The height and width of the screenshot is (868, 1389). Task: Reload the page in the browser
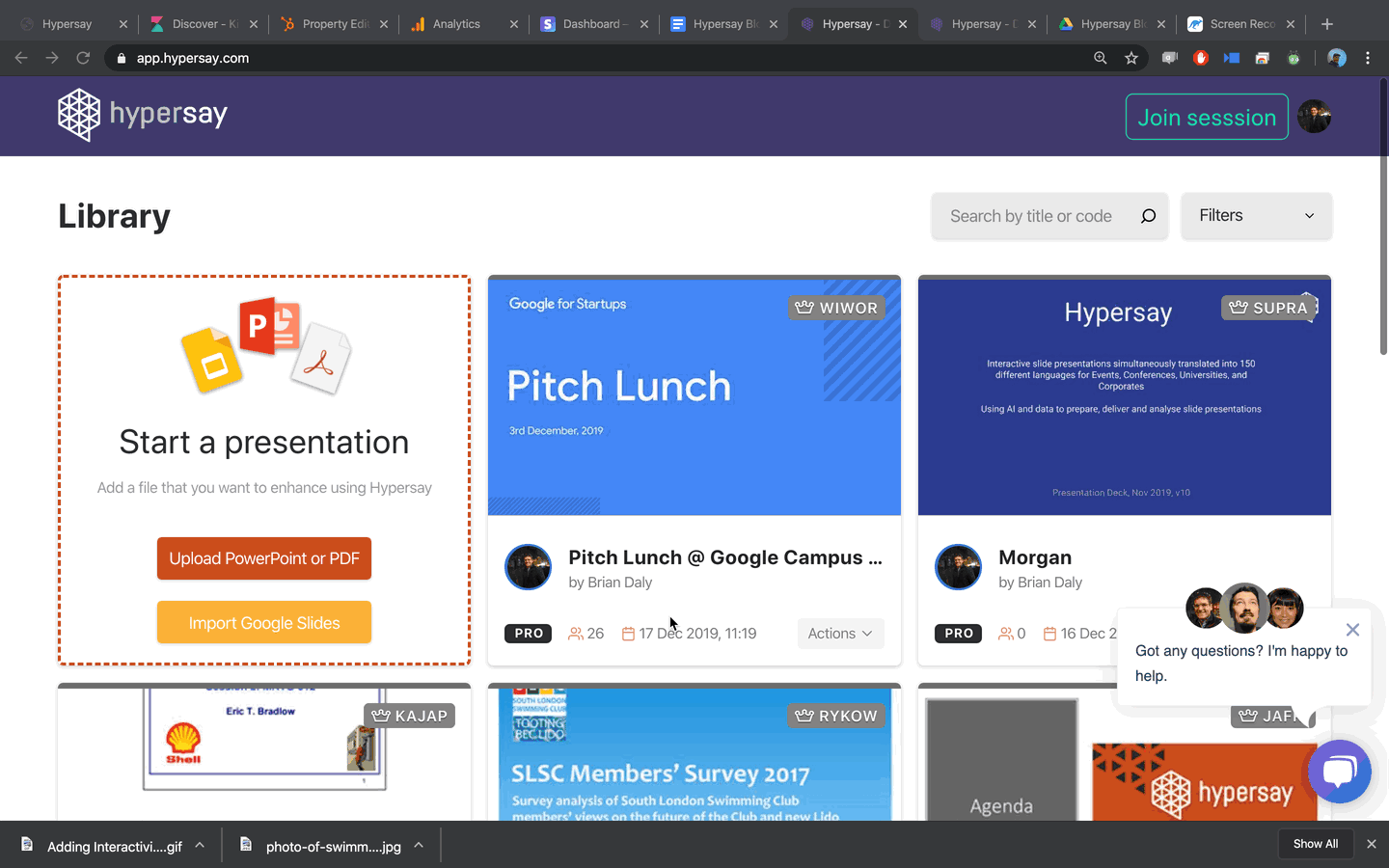click(83, 58)
